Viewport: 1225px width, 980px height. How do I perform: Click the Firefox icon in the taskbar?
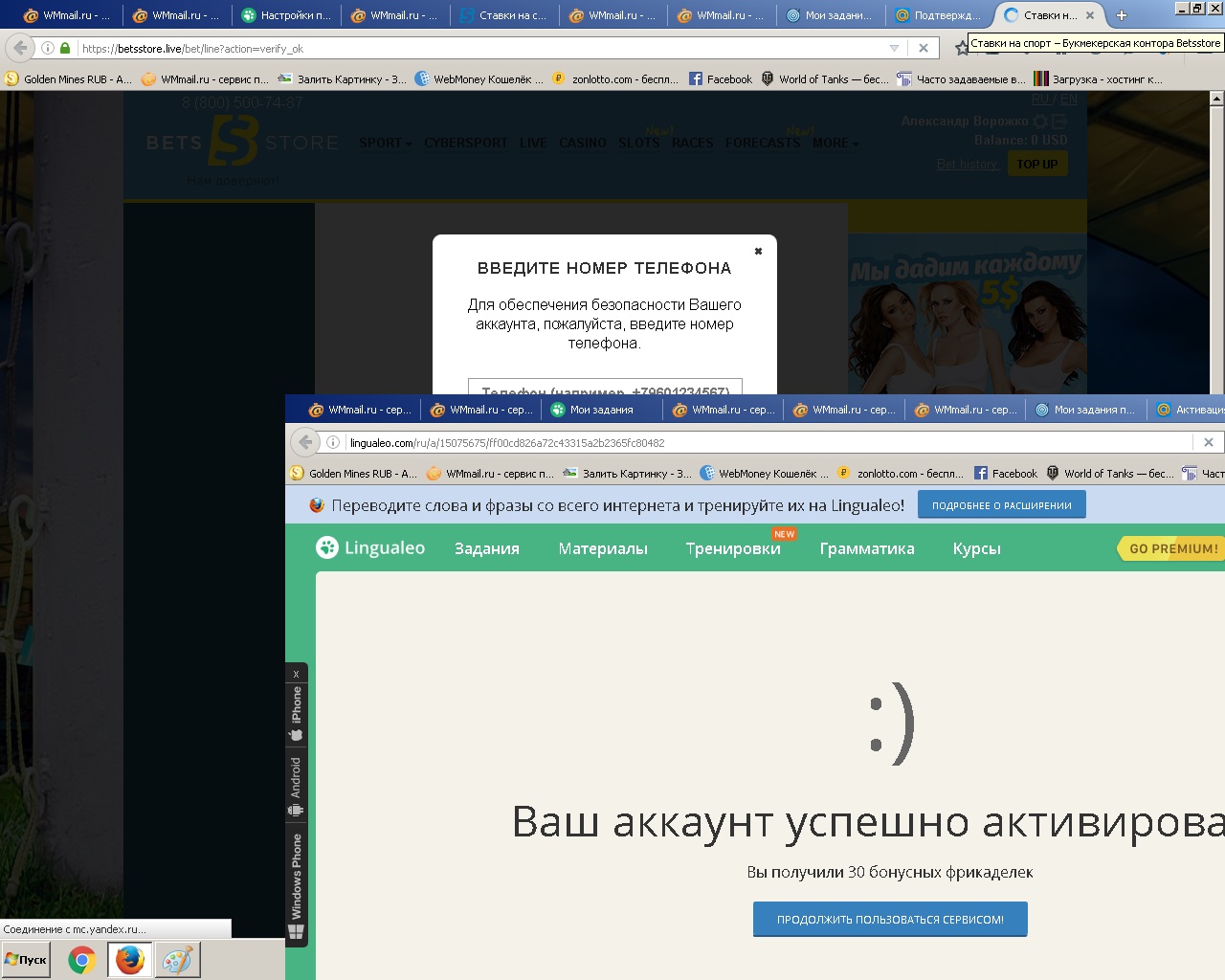click(130, 959)
